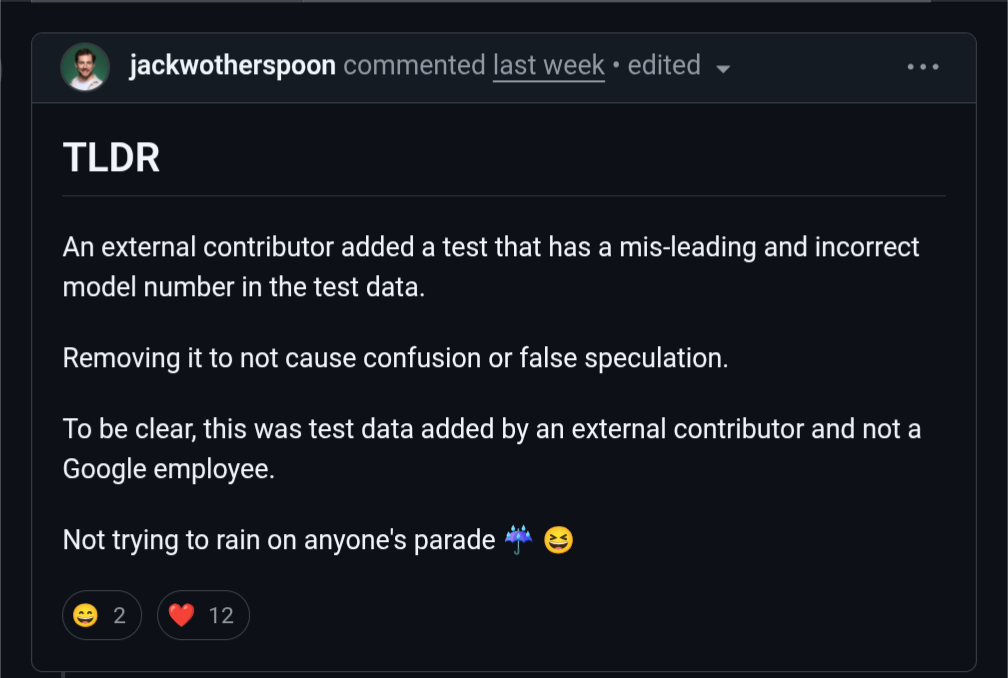Click the 'Not trying to rain' sentence
Screen dimensions: 1008x678
click(x=279, y=540)
